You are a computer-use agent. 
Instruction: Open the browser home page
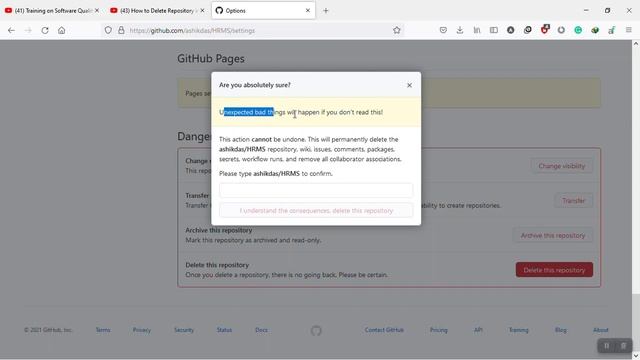[62, 30]
